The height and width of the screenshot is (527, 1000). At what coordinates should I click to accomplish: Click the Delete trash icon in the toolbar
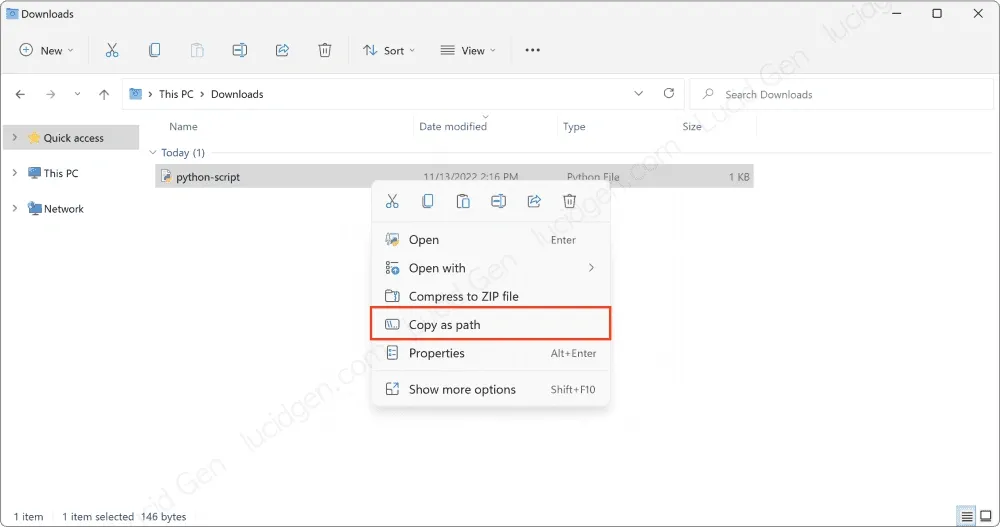tap(325, 50)
